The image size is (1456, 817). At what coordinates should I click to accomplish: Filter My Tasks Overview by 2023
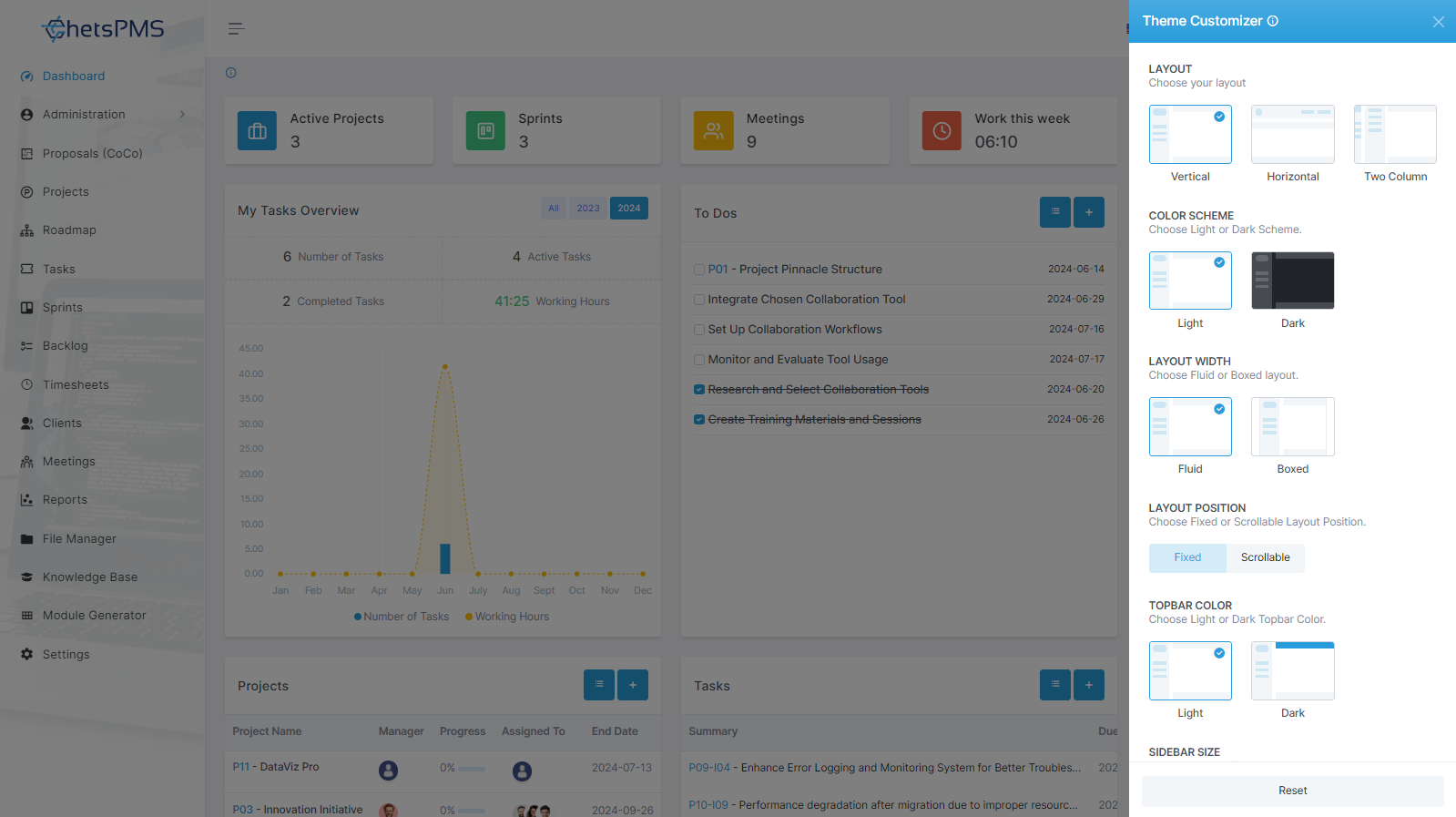pos(588,209)
